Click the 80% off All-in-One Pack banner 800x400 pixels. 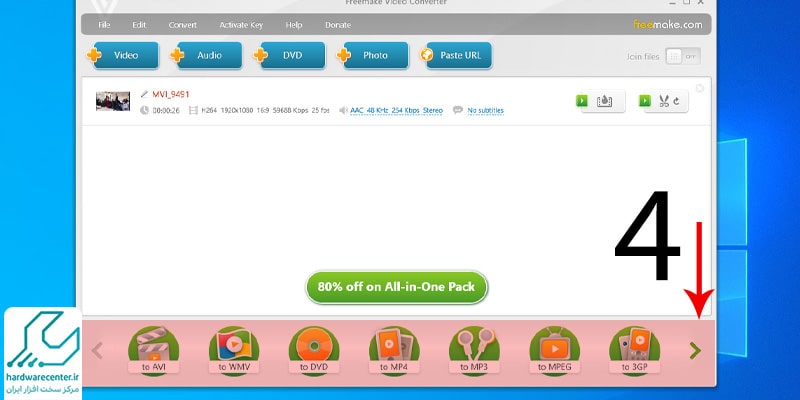coord(396,287)
